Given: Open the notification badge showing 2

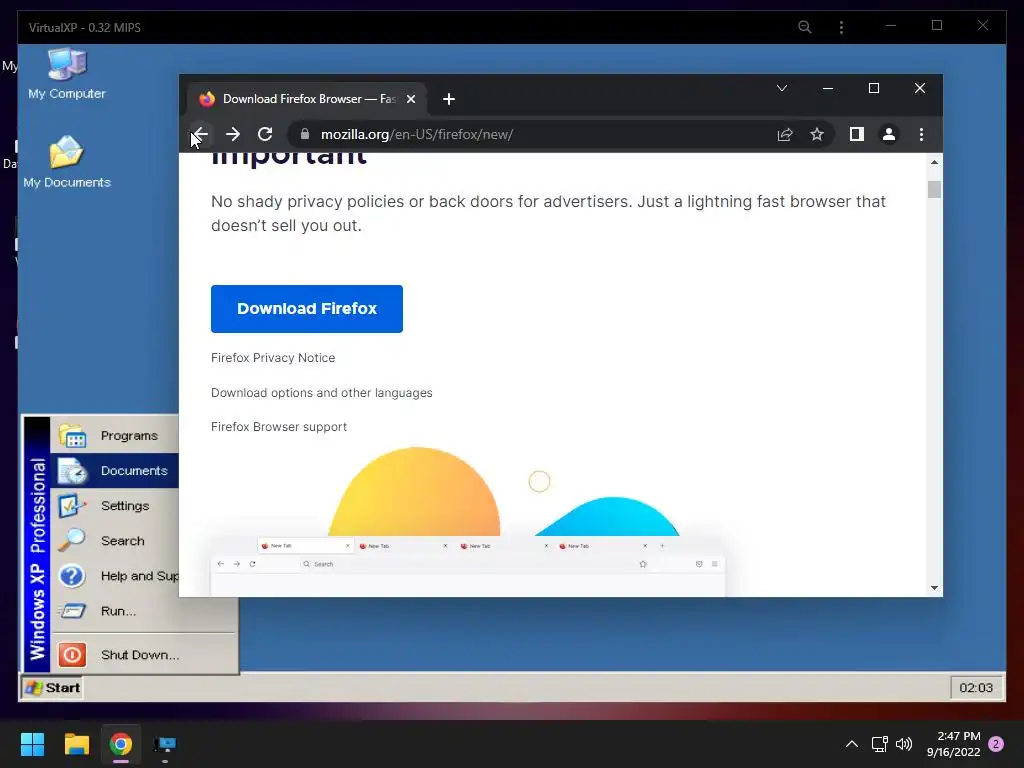Looking at the screenshot, I should [997, 744].
